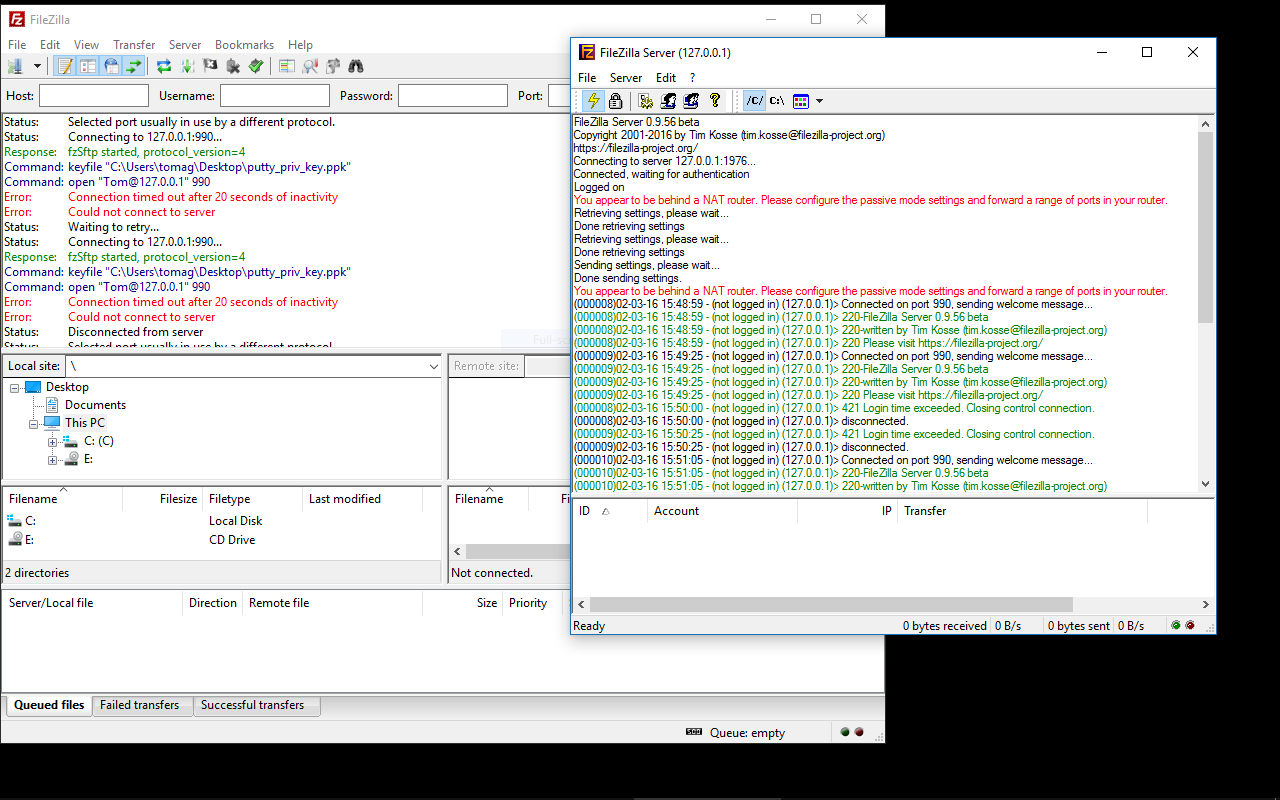Open the Help menu in FileZilla client

click(x=300, y=45)
